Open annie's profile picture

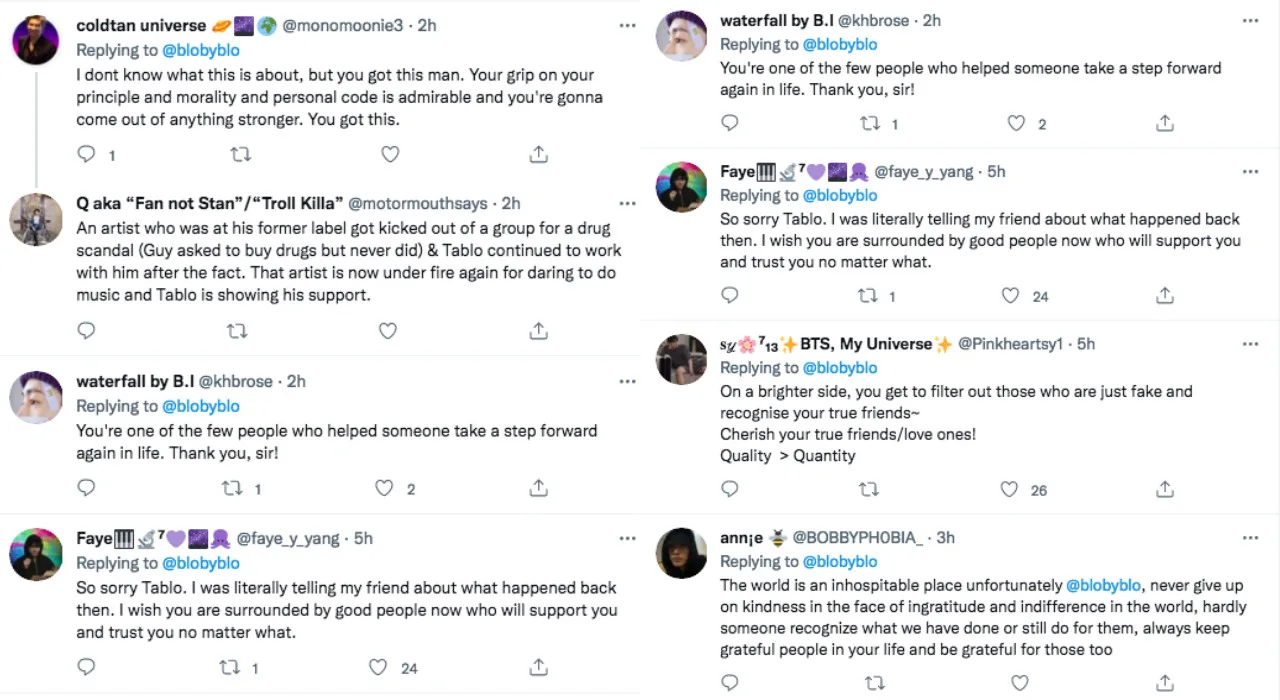pyautogui.click(x=681, y=552)
